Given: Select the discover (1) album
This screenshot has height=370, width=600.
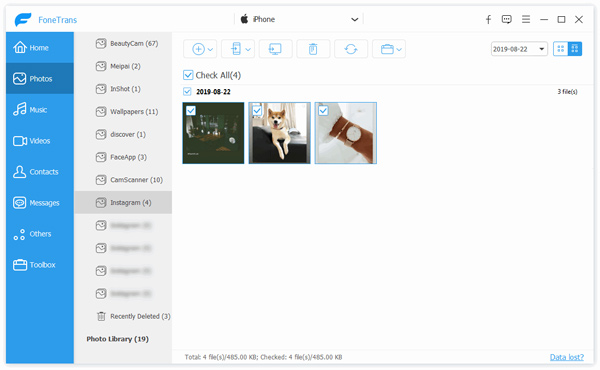Looking at the screenshot, I should 124,134.
